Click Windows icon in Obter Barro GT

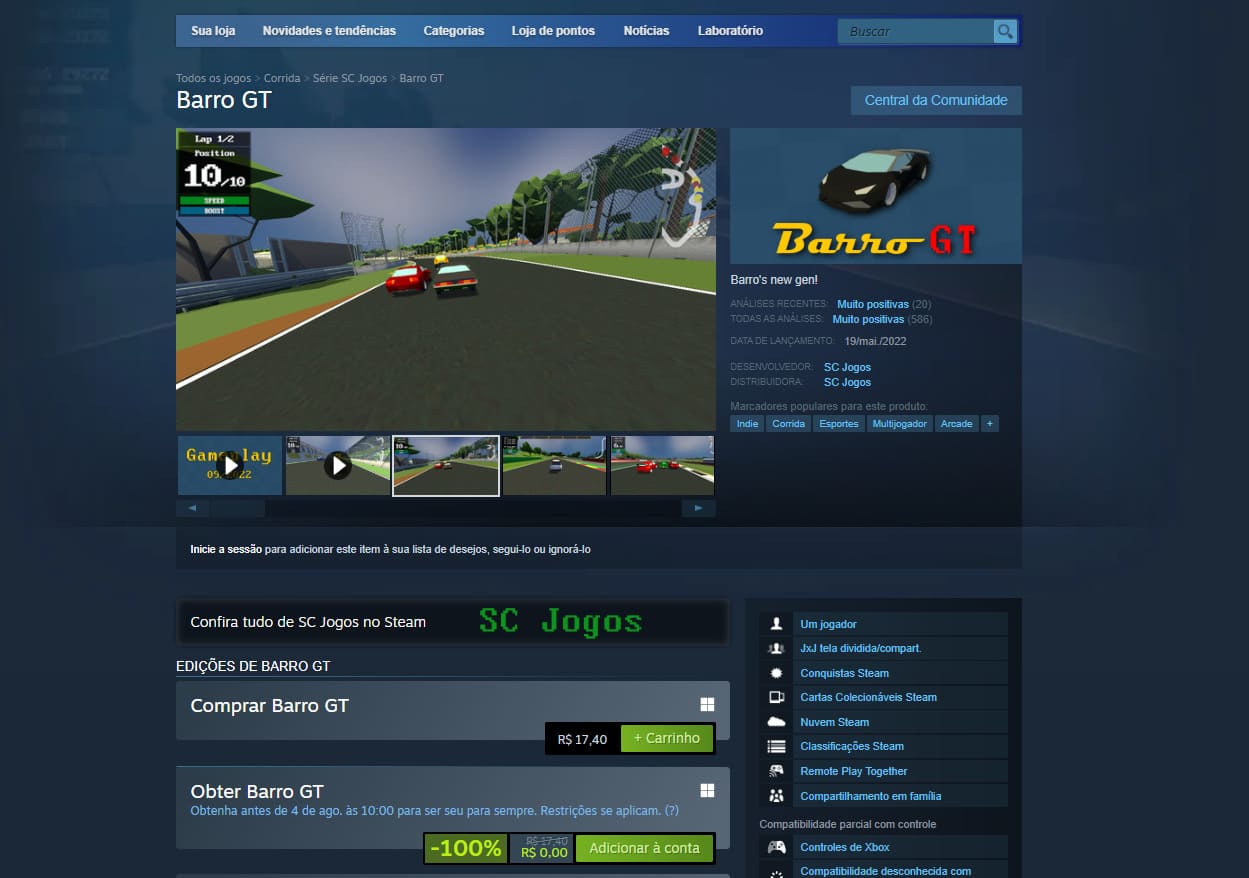(x=707, y=790)
